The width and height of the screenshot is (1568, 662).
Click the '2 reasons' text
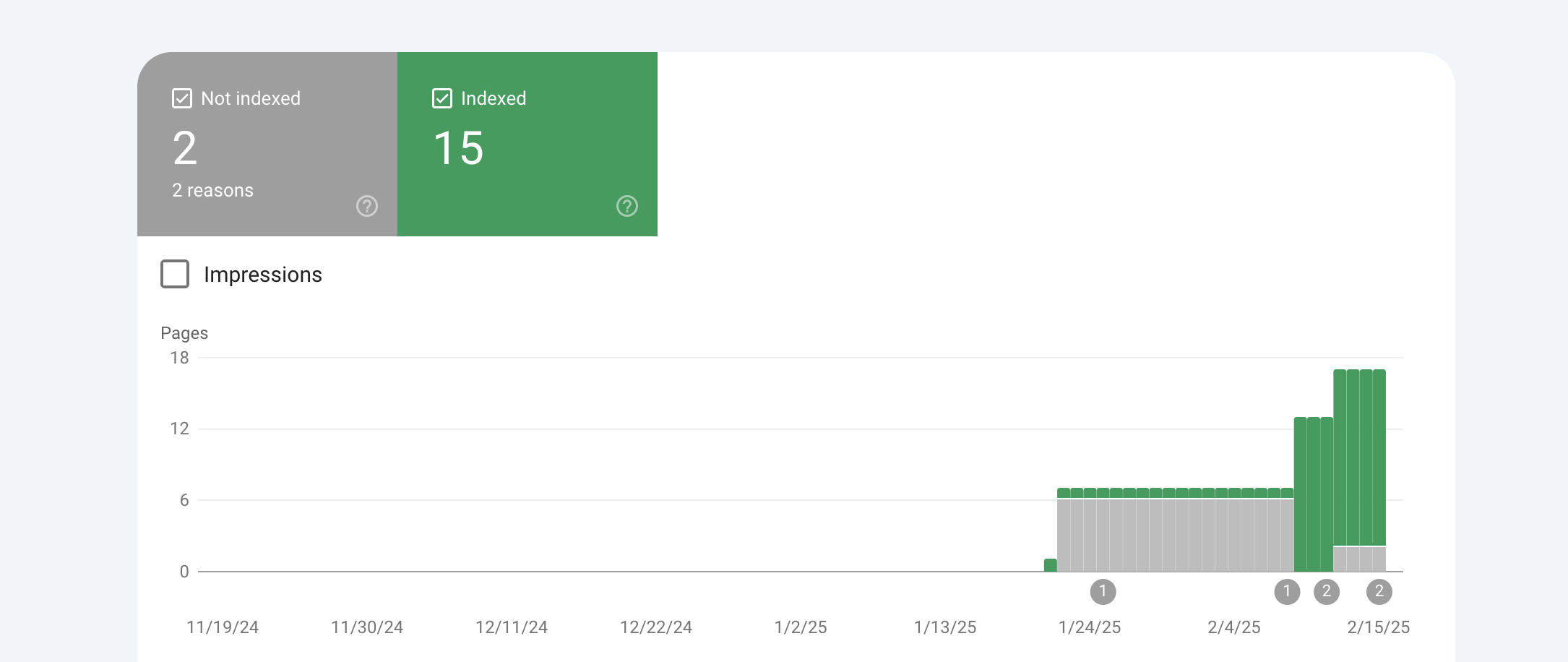click(x=213, y=190)
